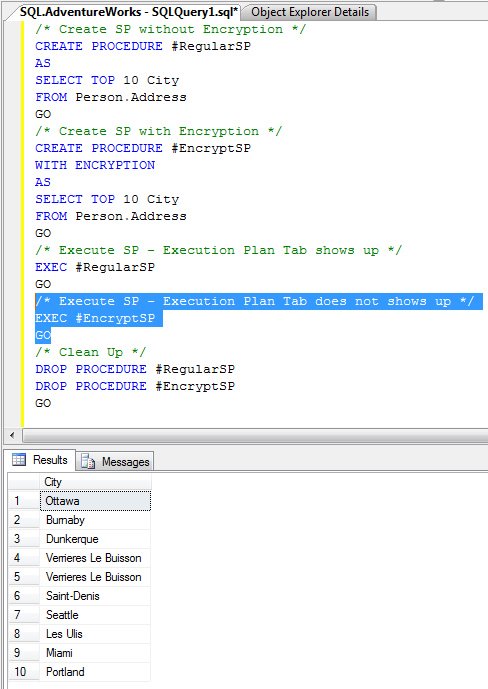Click row header number 4
Viewport: 488px width, 689px height.
[x=24, y=558]
